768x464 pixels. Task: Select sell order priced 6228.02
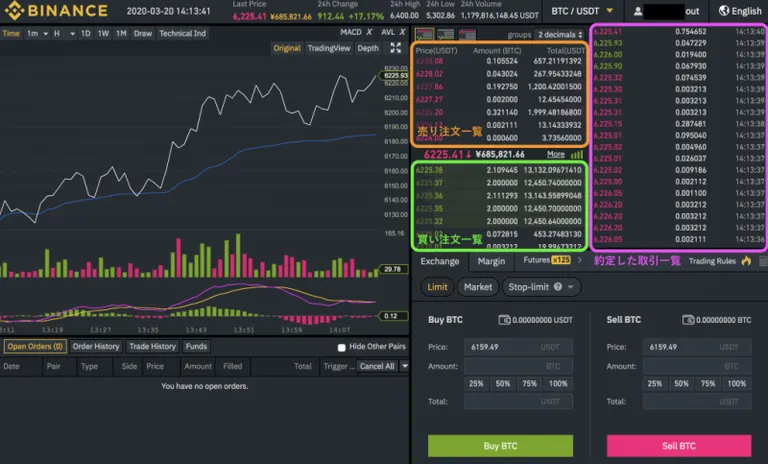point(499,74)
